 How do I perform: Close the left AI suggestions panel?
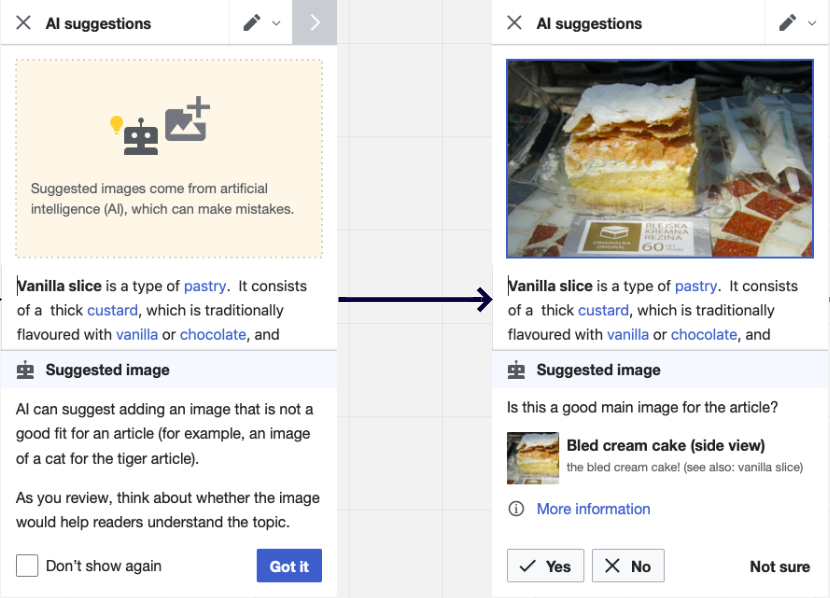(x=23, y=23)
